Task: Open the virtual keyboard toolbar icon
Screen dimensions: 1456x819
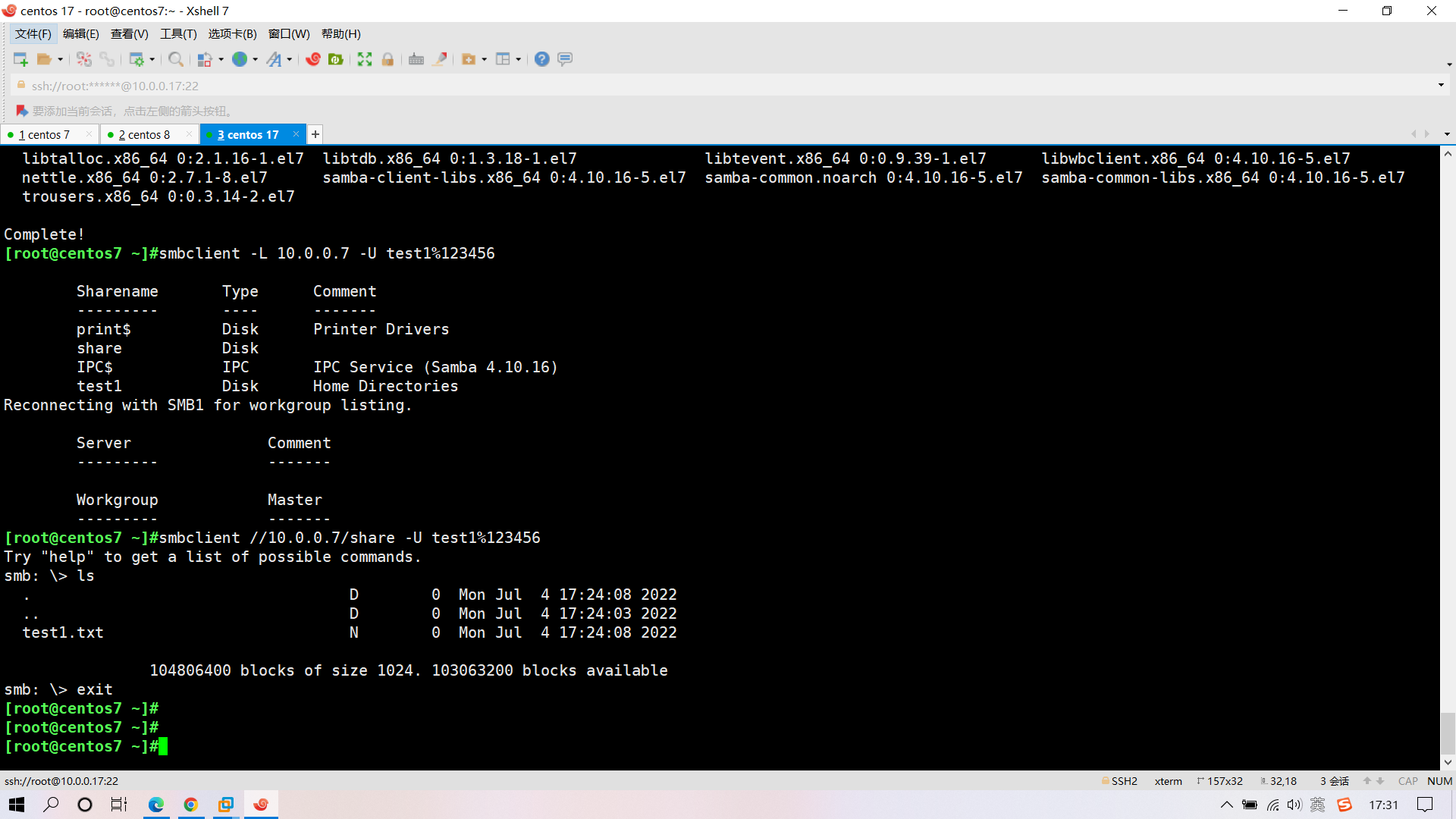Action: coord(416,59)
